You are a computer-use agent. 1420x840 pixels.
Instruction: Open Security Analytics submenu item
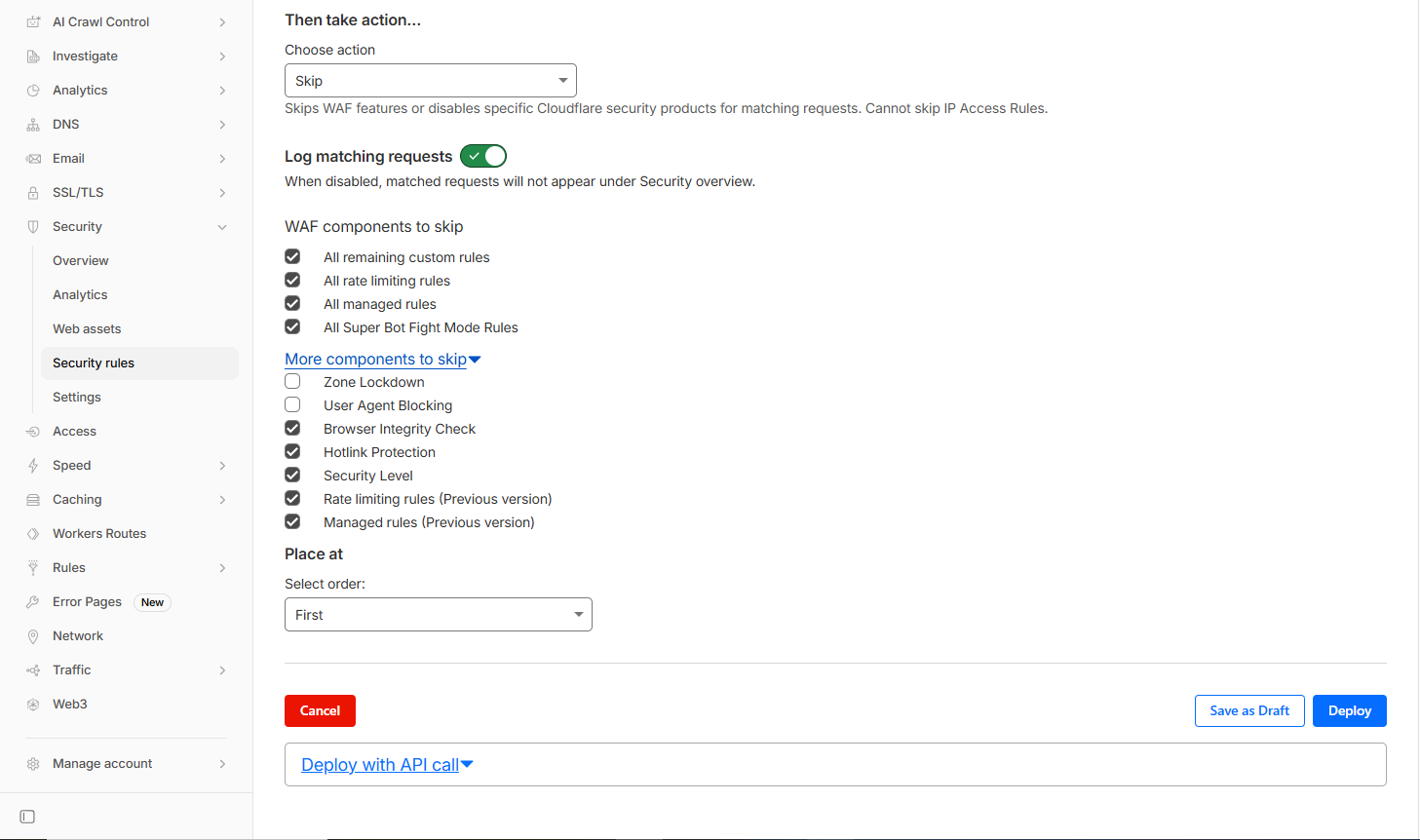[80, 294]
